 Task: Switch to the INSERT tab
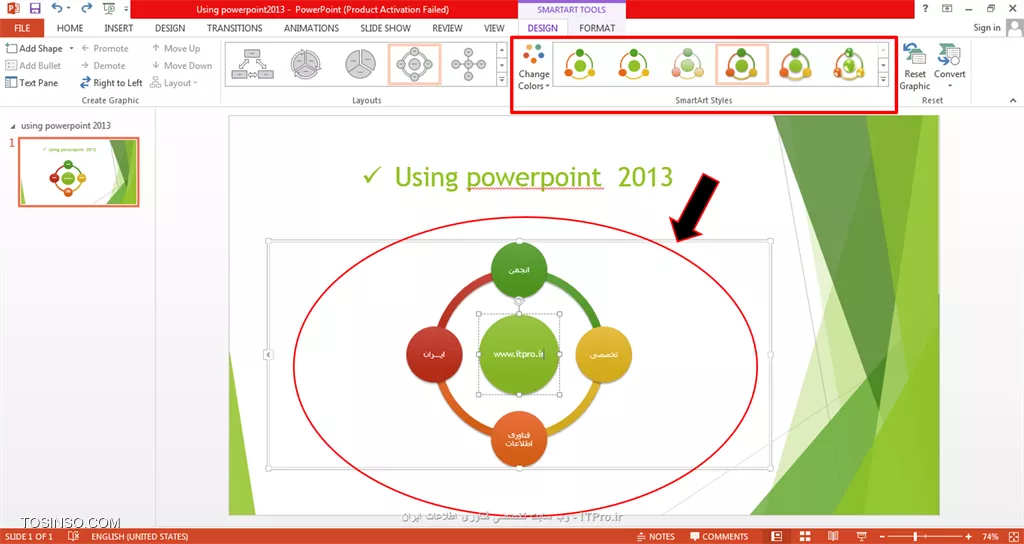click(x=118, y=28)
